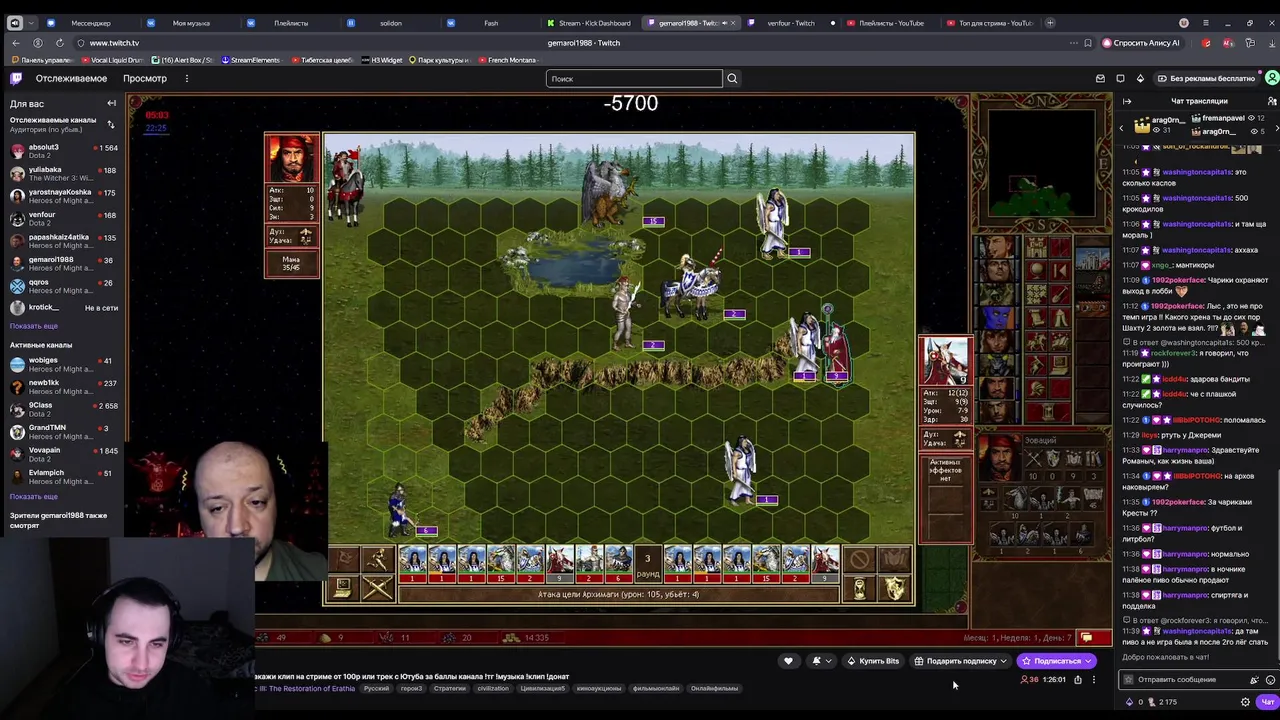Open the Просмотр navigation item
The width and height of the screenshot is (1280, 720).
[x=145, y=78]
